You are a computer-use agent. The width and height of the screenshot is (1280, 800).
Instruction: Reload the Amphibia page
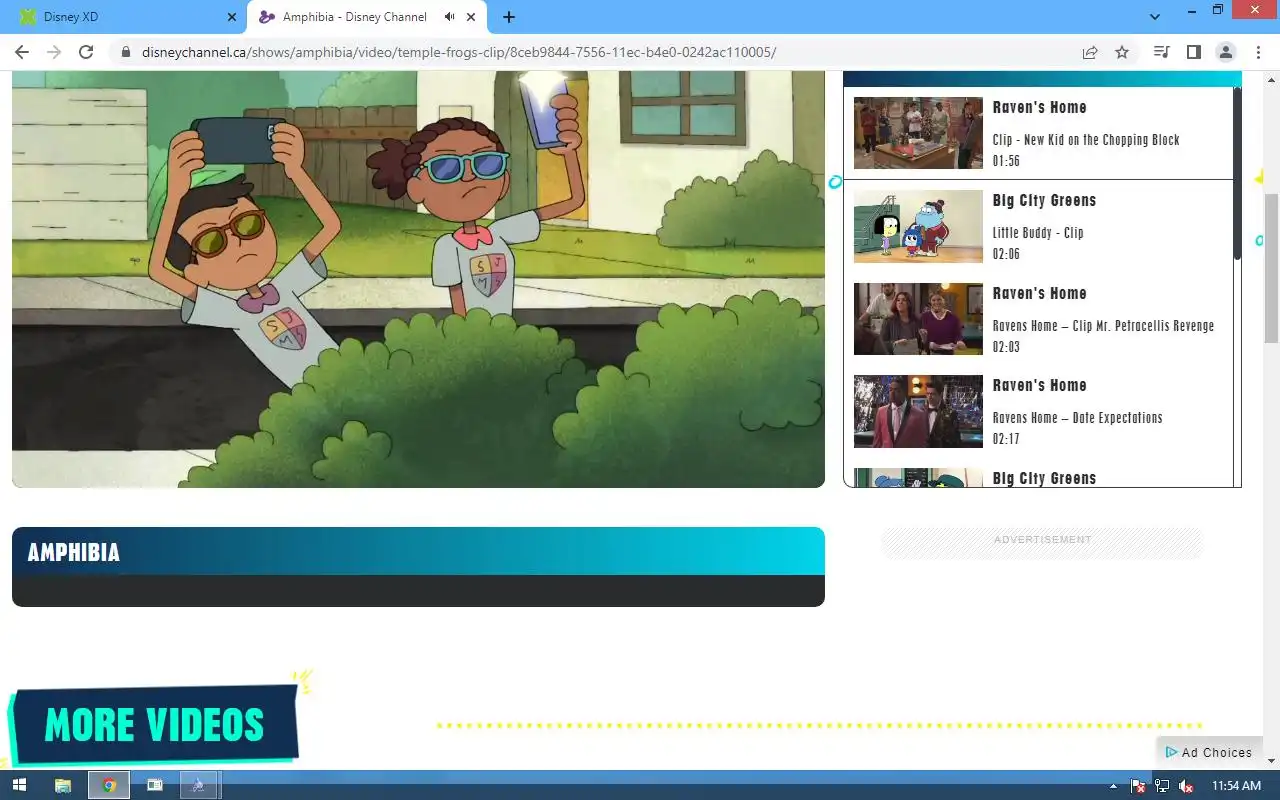(x=86, y=52)
